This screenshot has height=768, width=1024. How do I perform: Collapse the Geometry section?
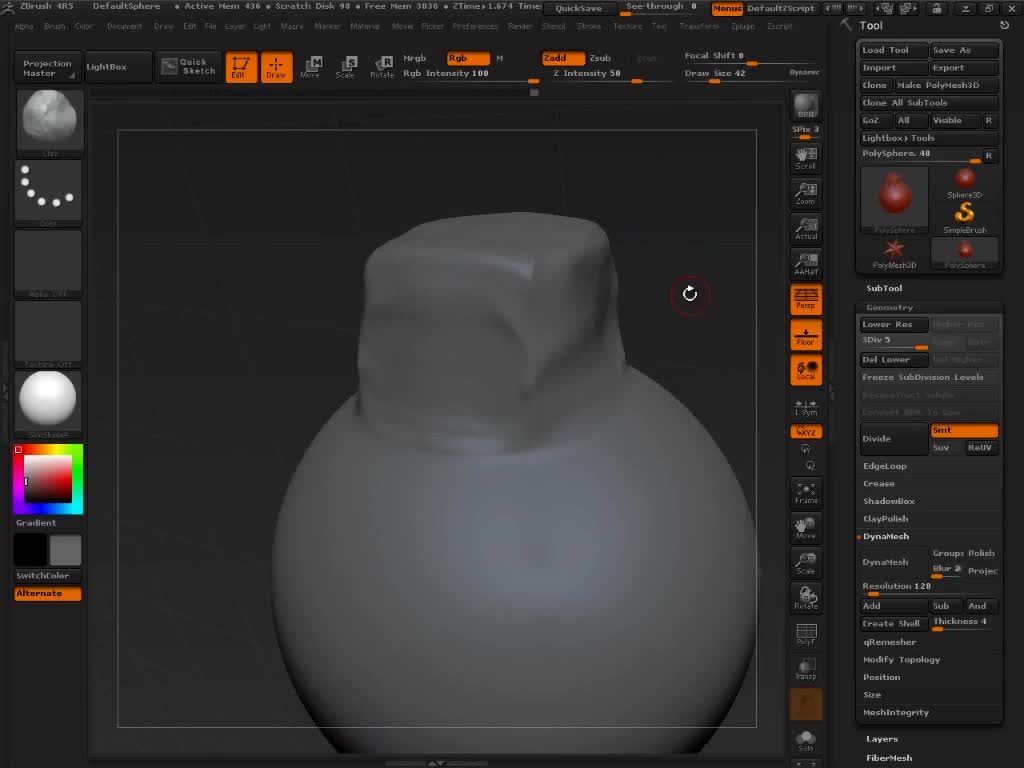tap(889, 308)
